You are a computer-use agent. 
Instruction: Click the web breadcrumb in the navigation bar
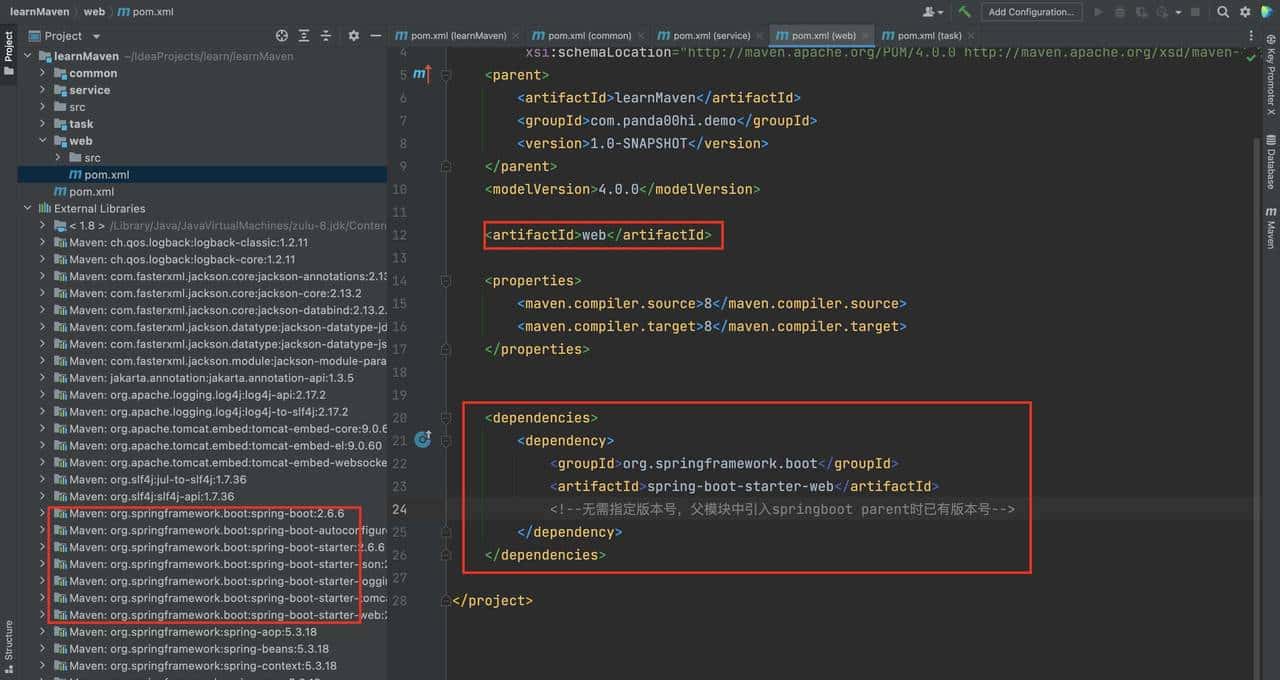(96, 12)
